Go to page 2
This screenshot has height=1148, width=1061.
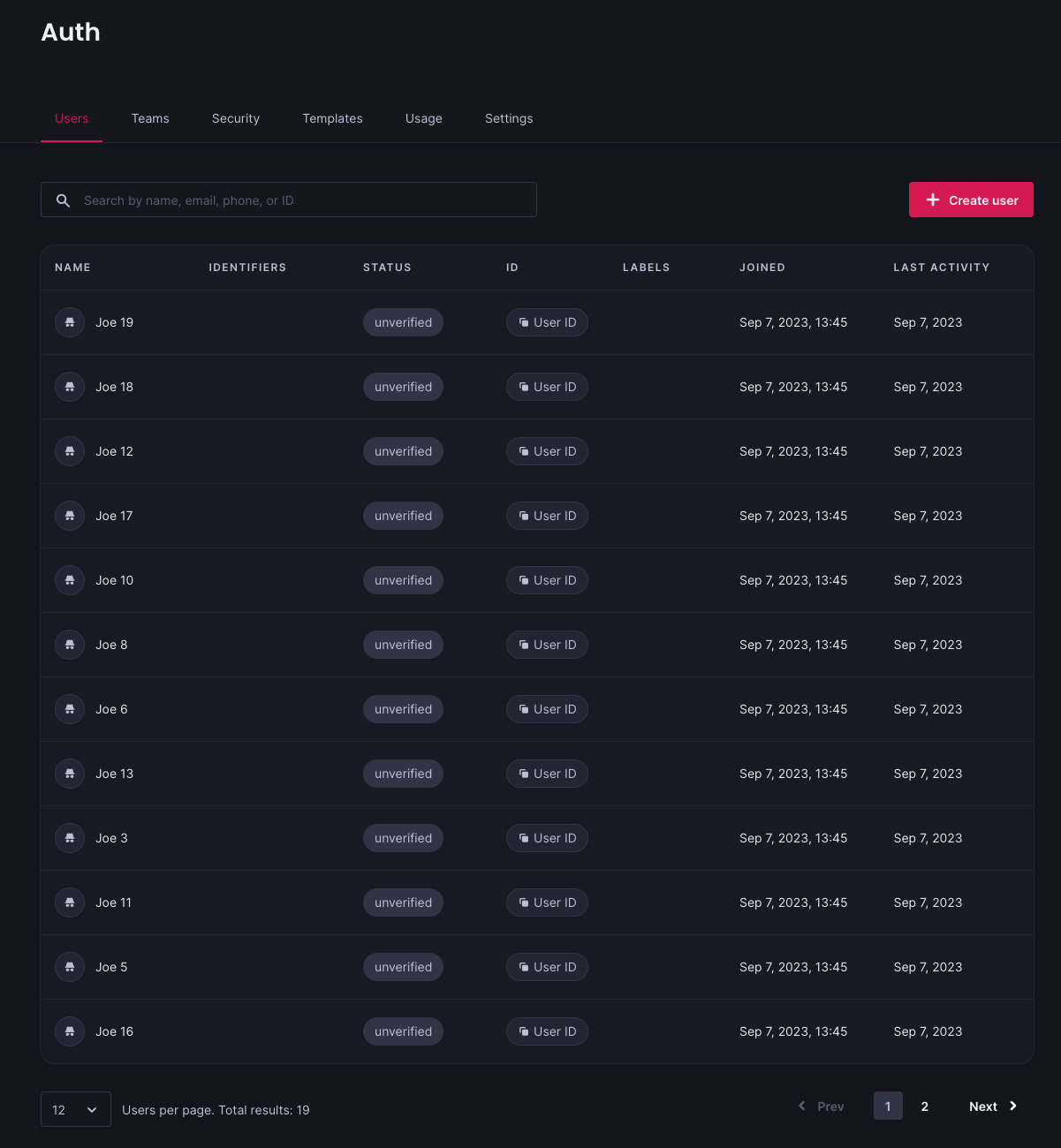(x=924, y=1106)
